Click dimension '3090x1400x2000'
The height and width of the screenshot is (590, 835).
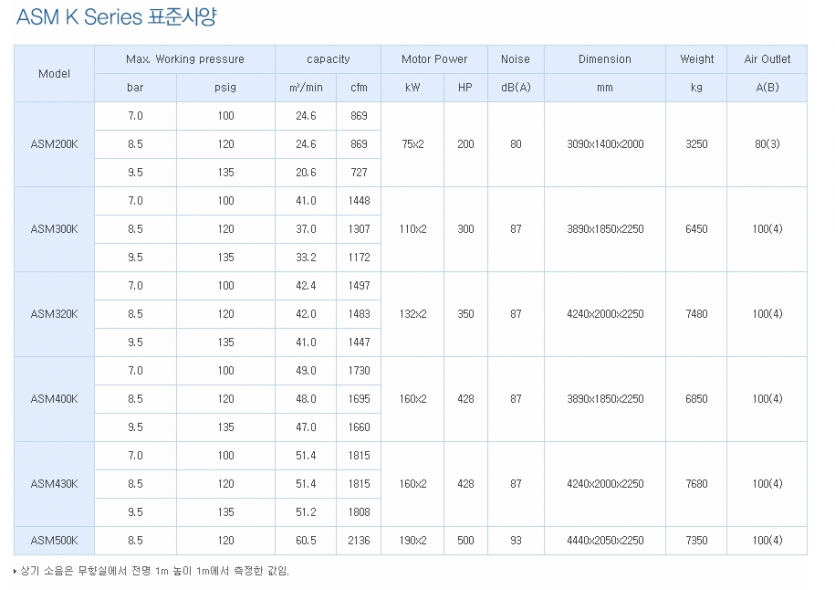point(605,144)
